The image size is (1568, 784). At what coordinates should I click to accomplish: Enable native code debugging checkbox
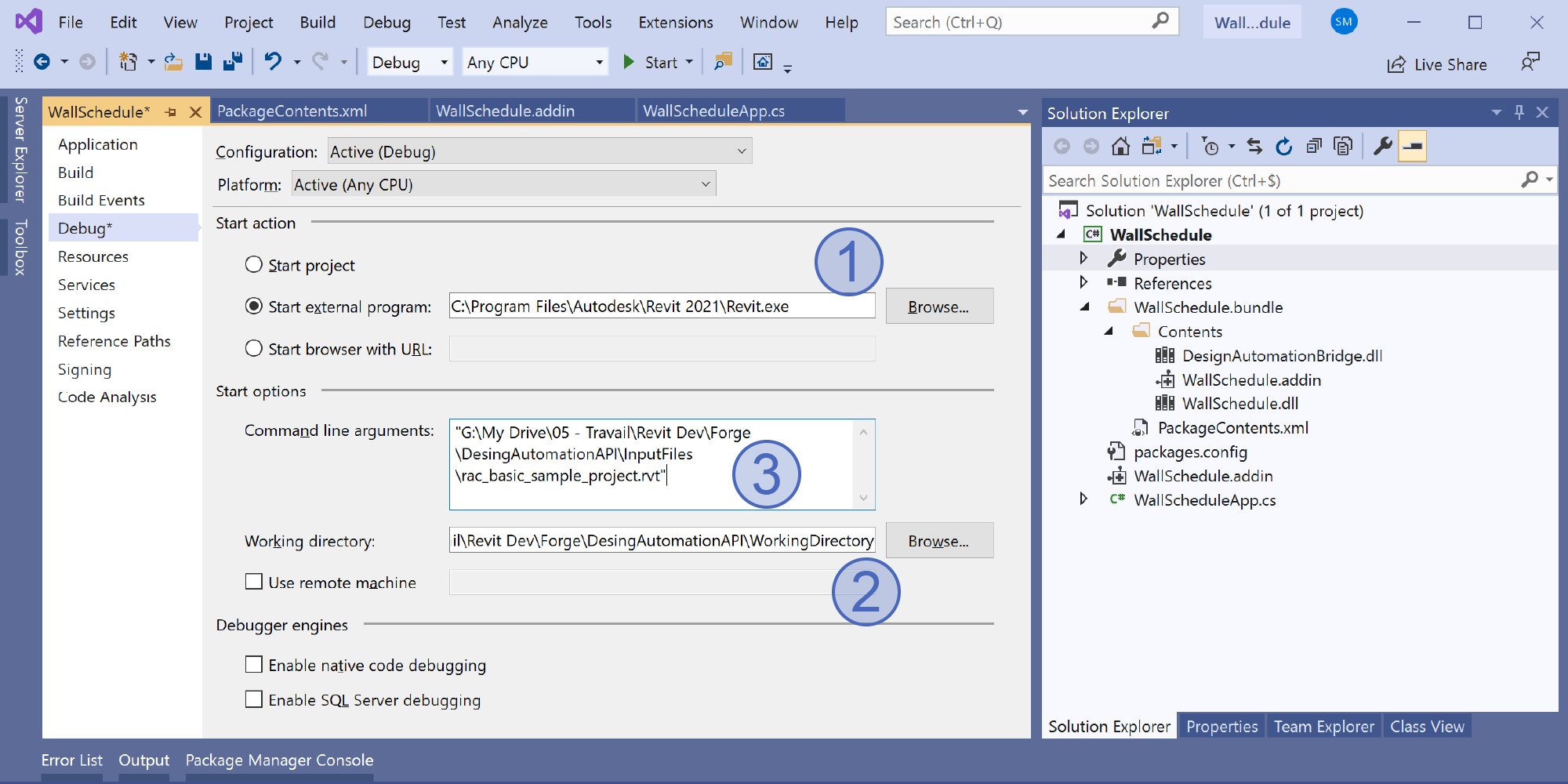coord(253,665)
